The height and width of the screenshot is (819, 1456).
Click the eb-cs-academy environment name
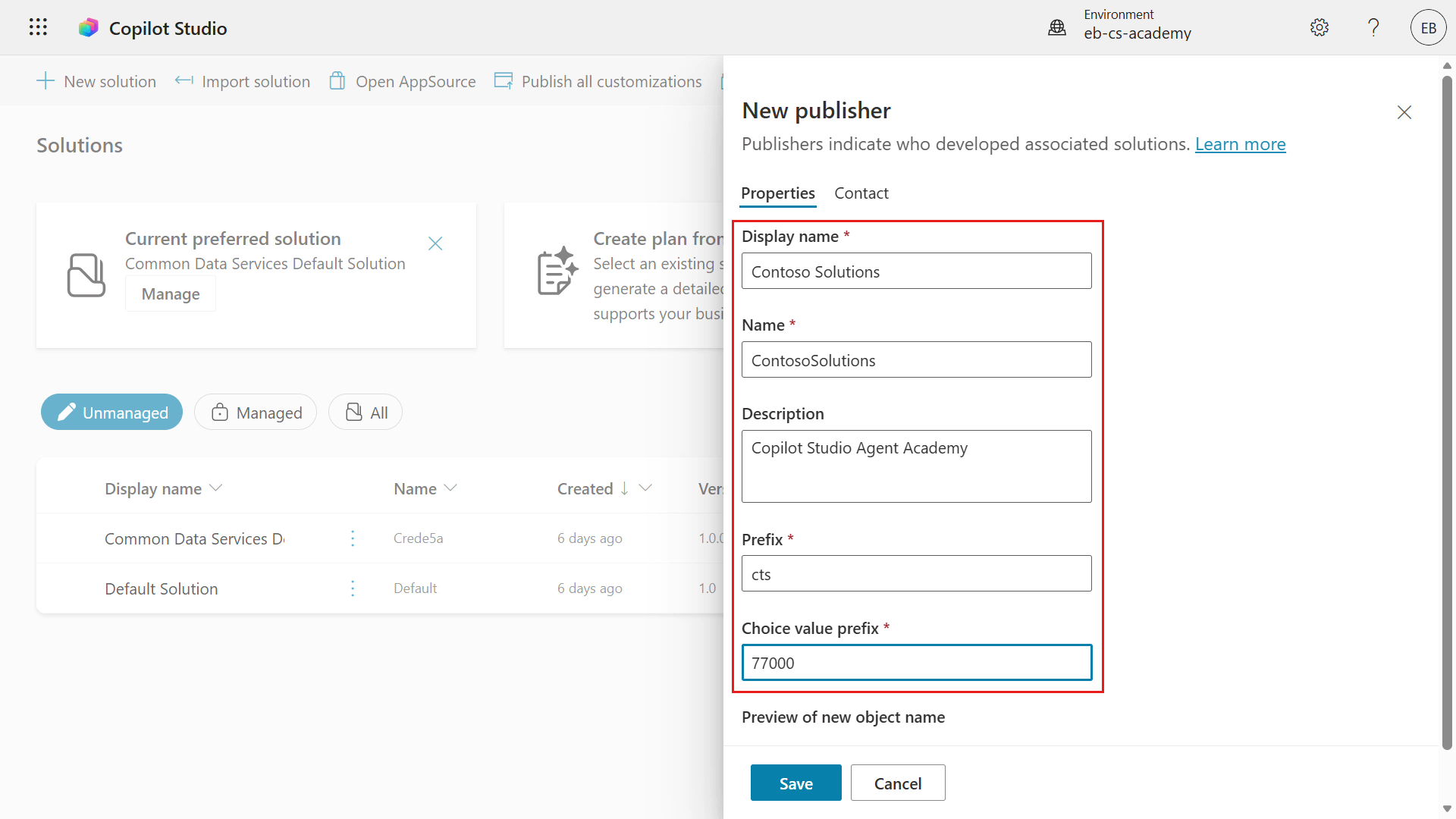click(1137, 33)
